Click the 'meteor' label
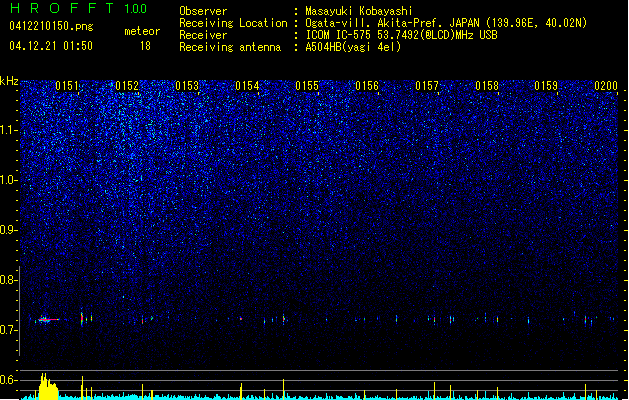Viewport: 629px width, 400px height. click(142, 31)
